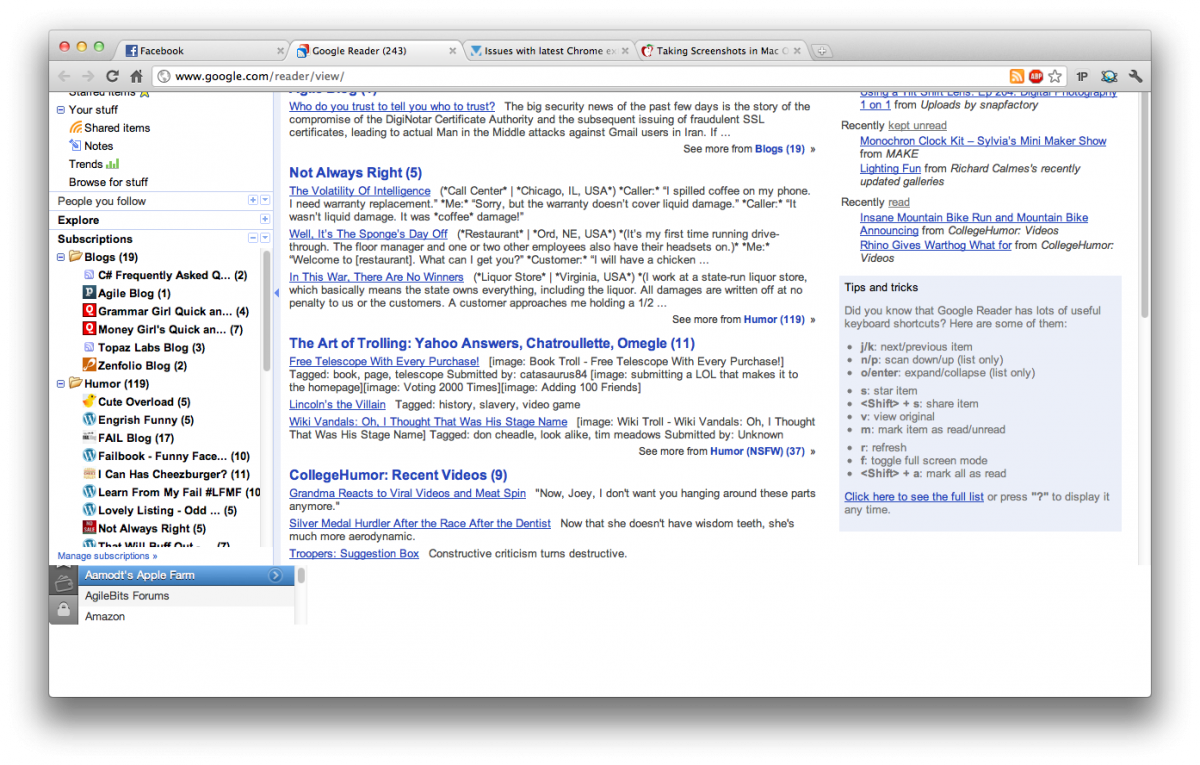This screenshot has width=1200, height=765.
Task: Click the arrow beside Aamodt's Apple Farm
Action: pyautogui.click(x=276, y=575)
